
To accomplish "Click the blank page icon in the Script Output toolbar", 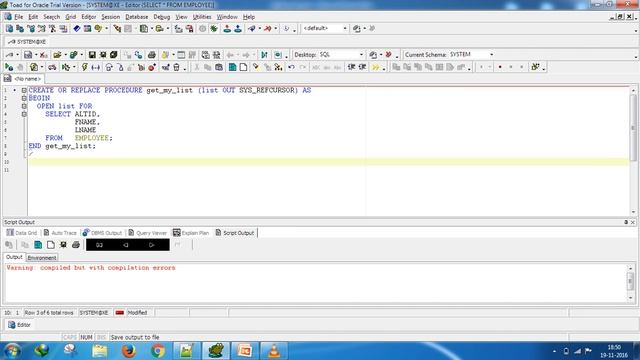I will point(51,245).
